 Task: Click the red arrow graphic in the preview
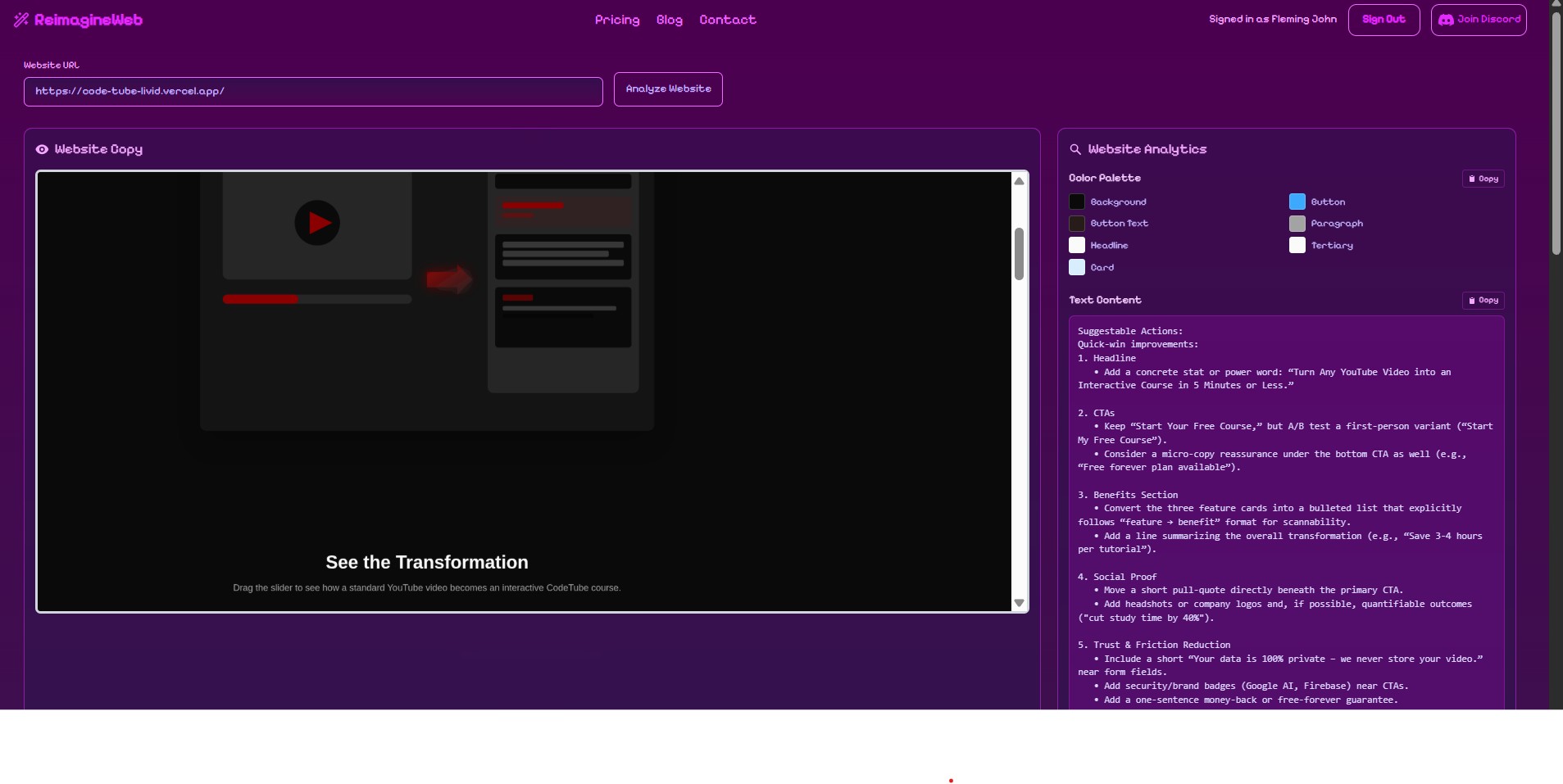click(x=449, y=279)
